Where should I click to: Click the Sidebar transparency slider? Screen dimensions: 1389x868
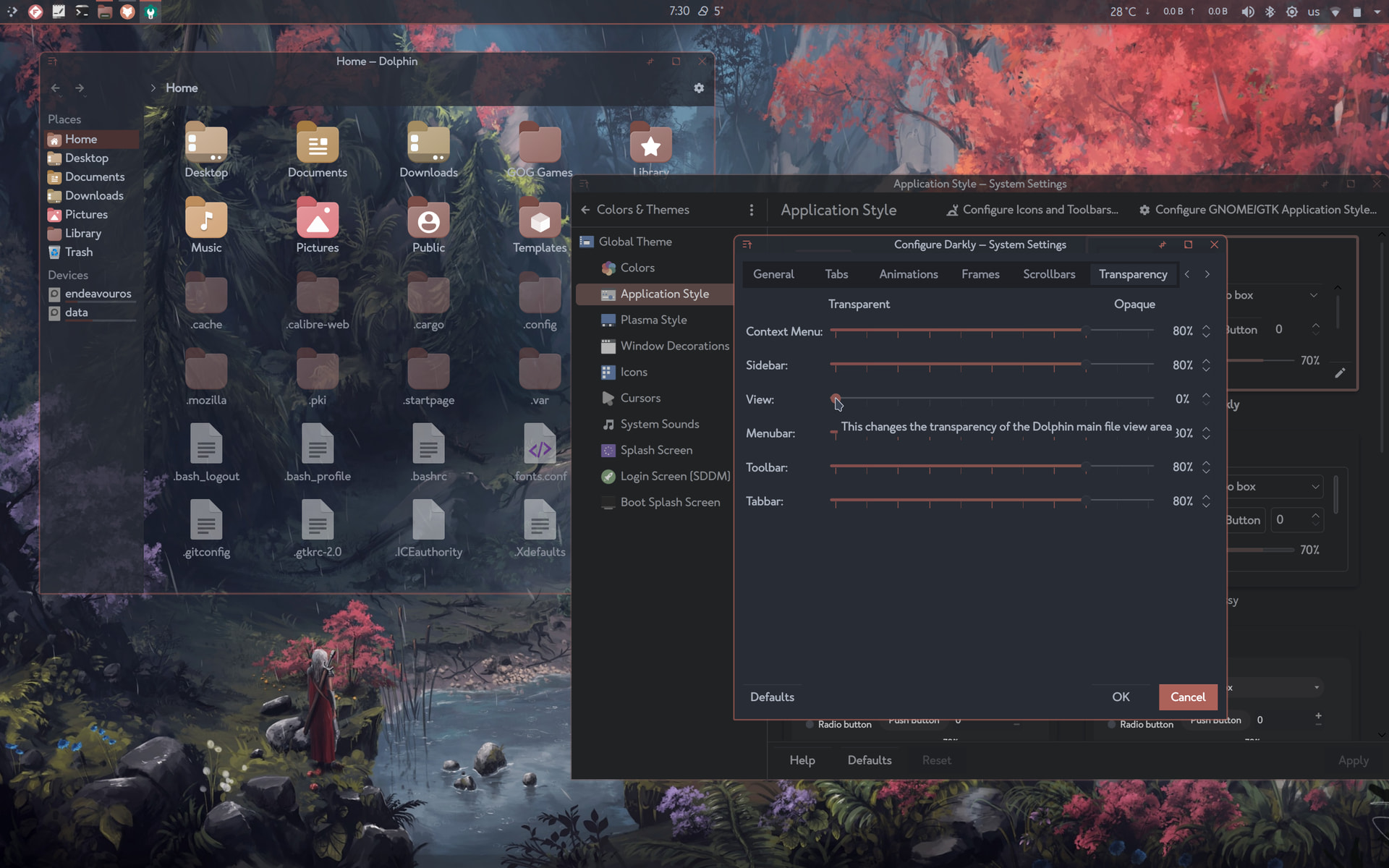(x=991, y=365)
